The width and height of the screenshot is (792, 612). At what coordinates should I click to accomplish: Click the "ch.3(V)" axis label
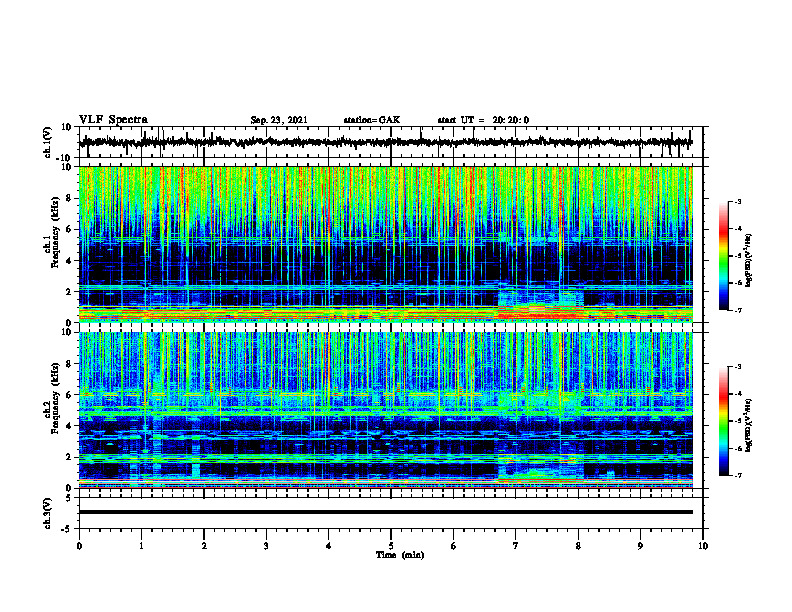tap(48, 513)
